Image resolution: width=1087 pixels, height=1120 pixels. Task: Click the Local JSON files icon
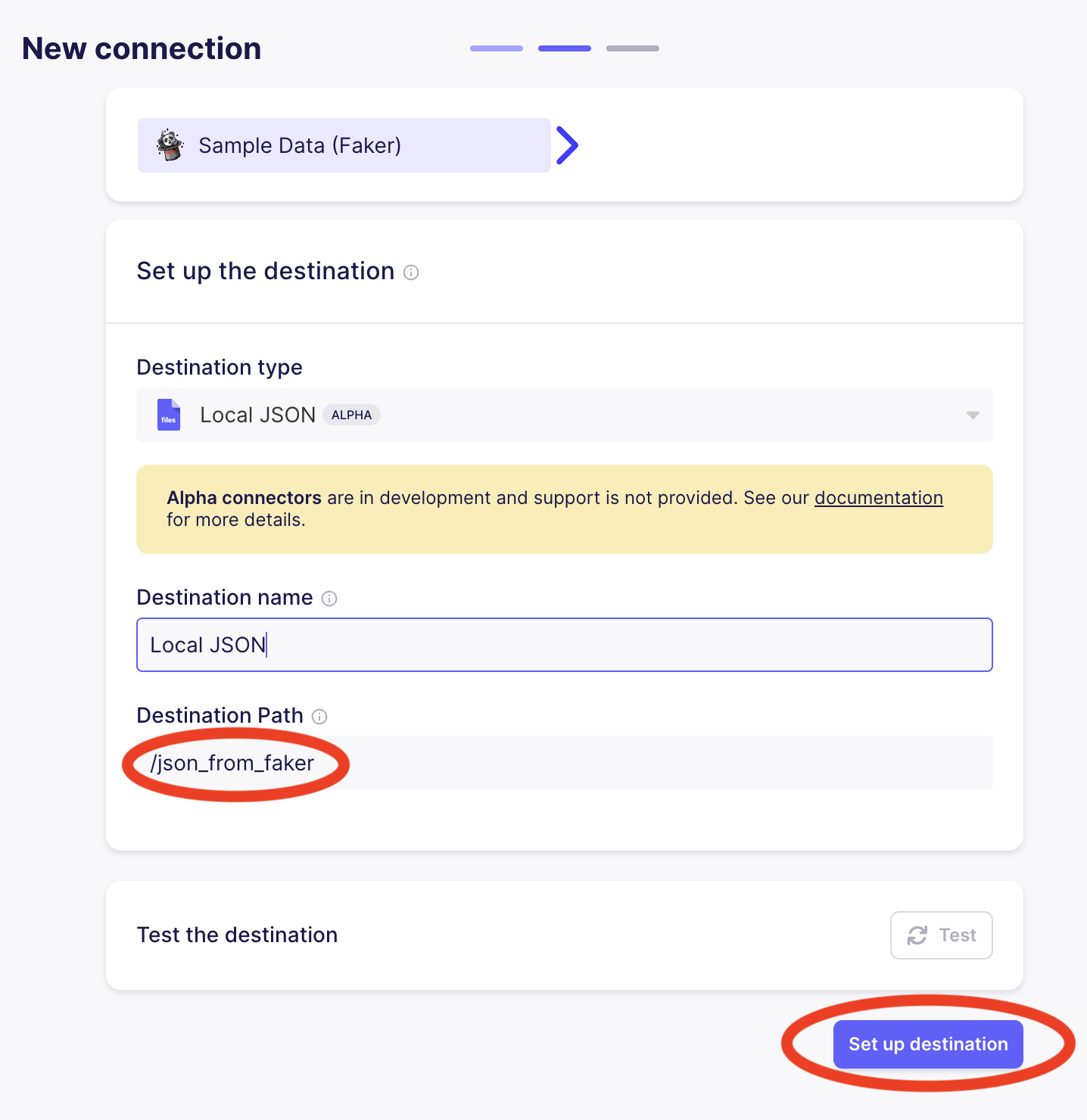click(x=168, y=415)
